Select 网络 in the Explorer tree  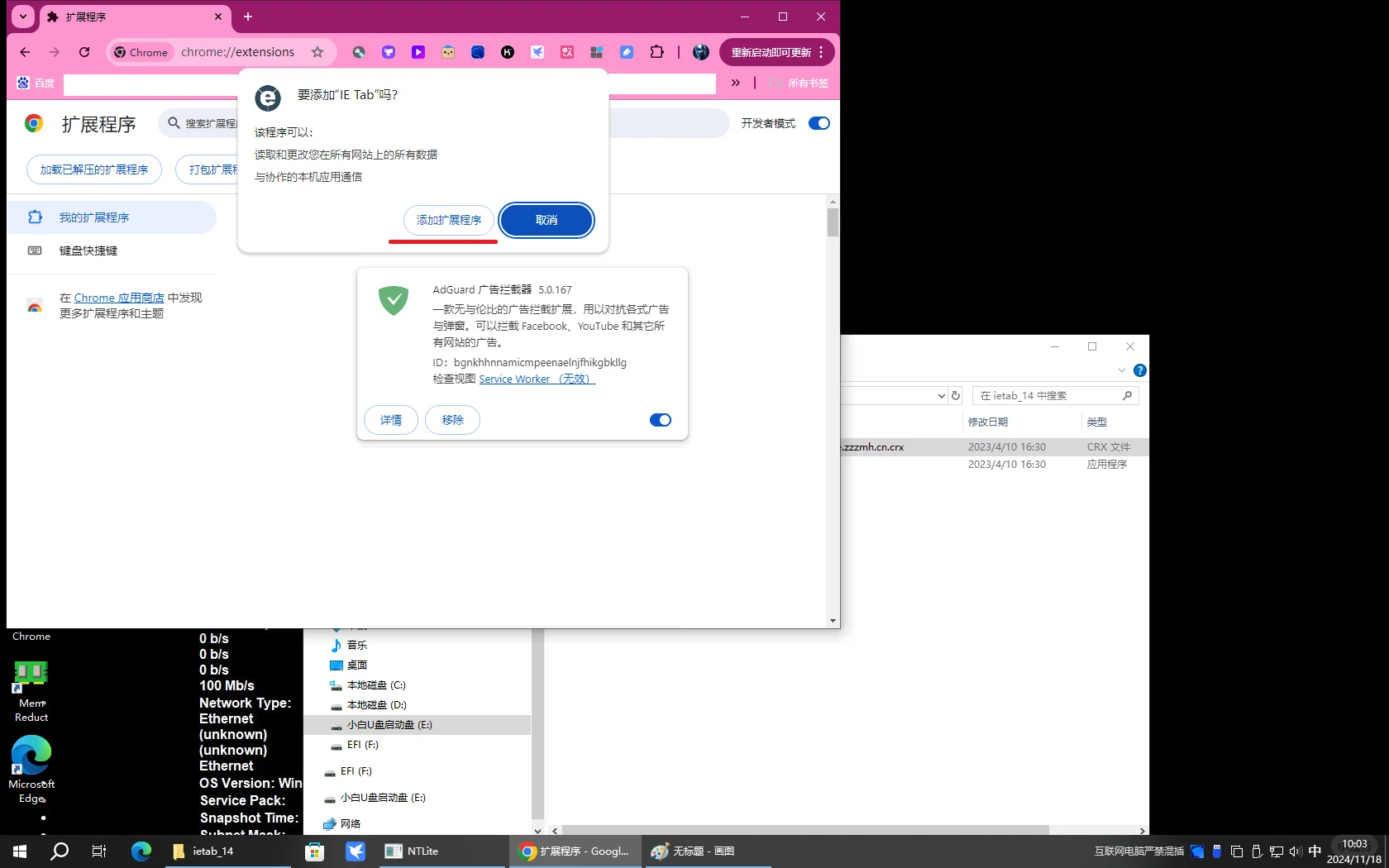click(x=351, y=823)
